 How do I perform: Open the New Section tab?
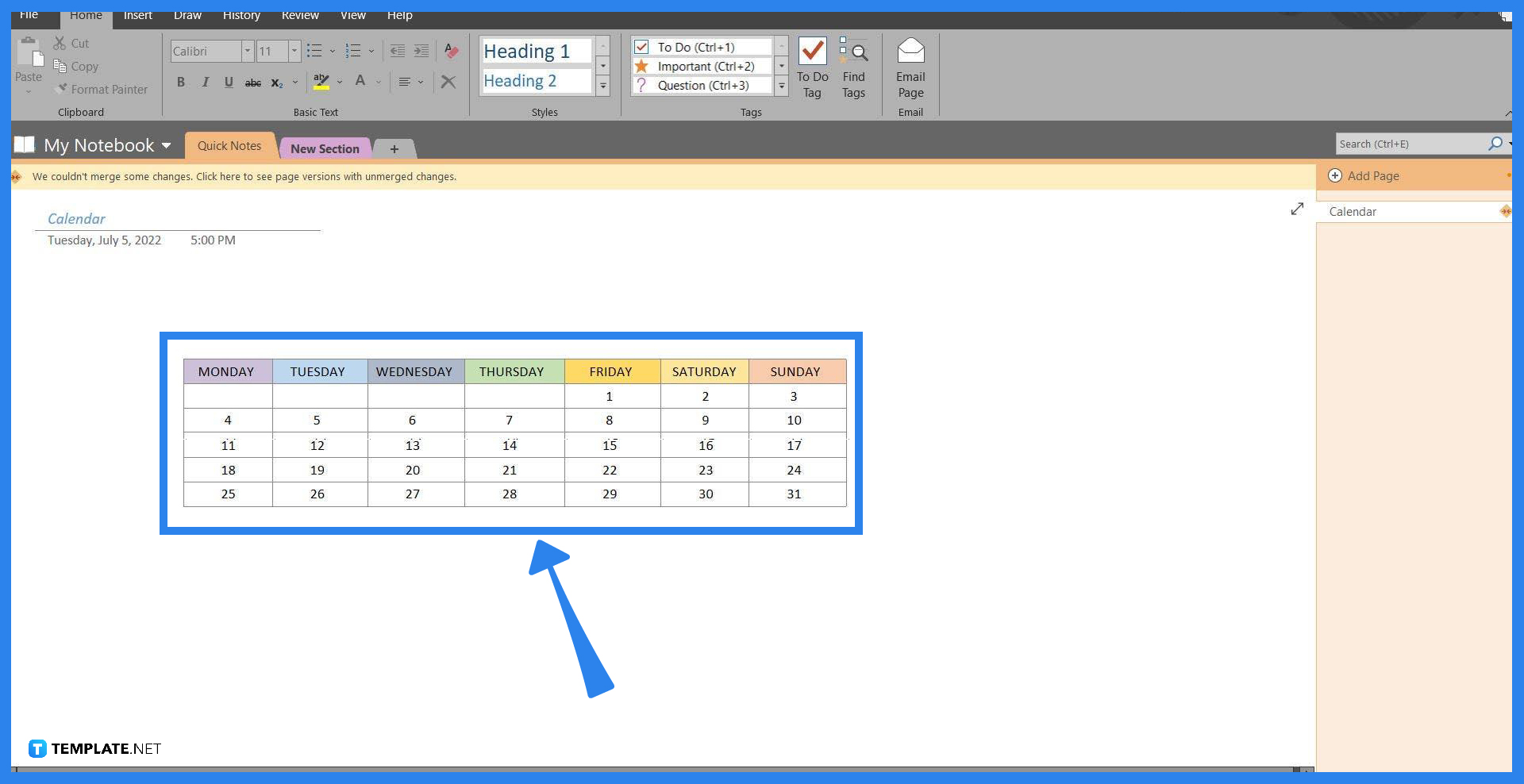tap(325, 148)
